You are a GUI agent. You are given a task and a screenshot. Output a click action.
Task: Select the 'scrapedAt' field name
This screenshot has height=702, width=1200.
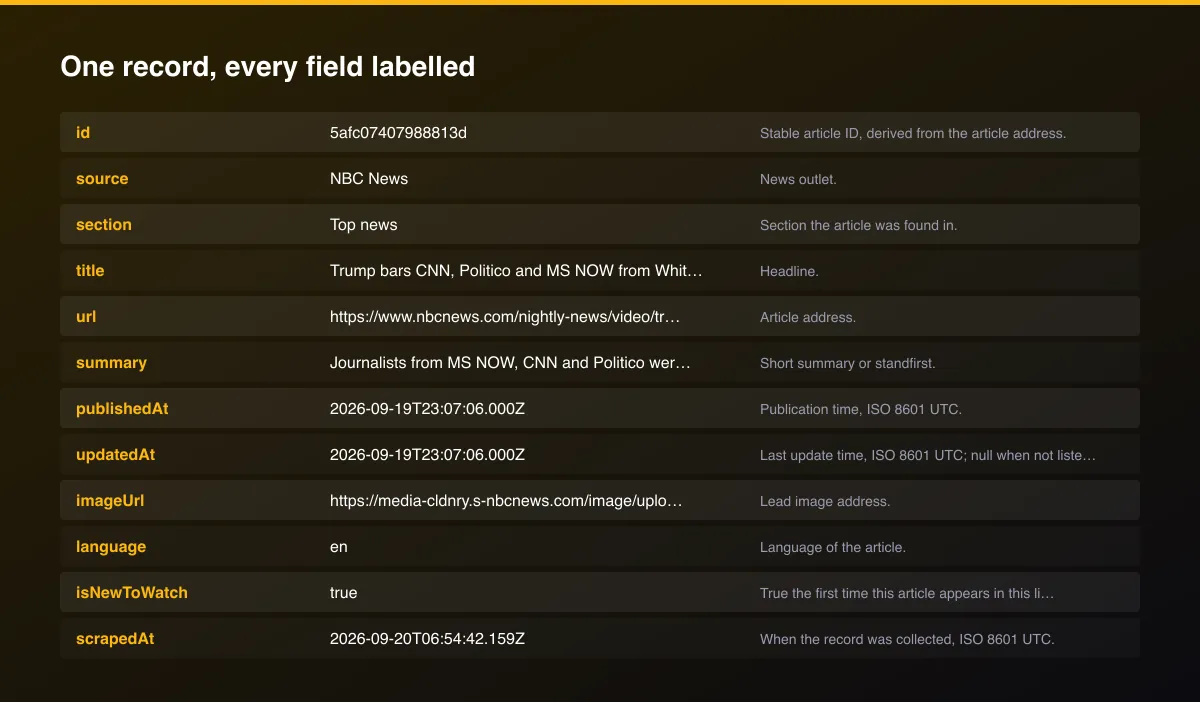(x=115, y=638)
